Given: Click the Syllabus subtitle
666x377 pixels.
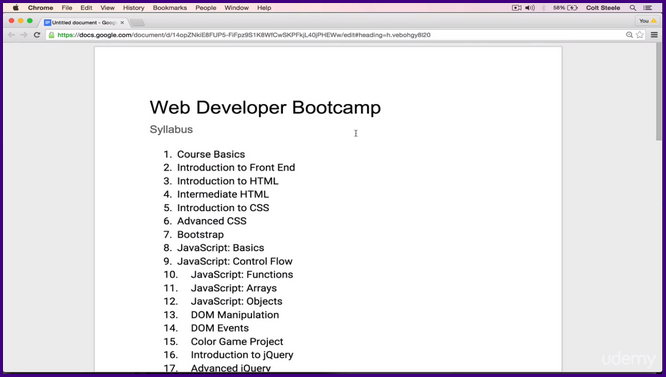Looking at the screenshot, I should click(x=171, y=129).
